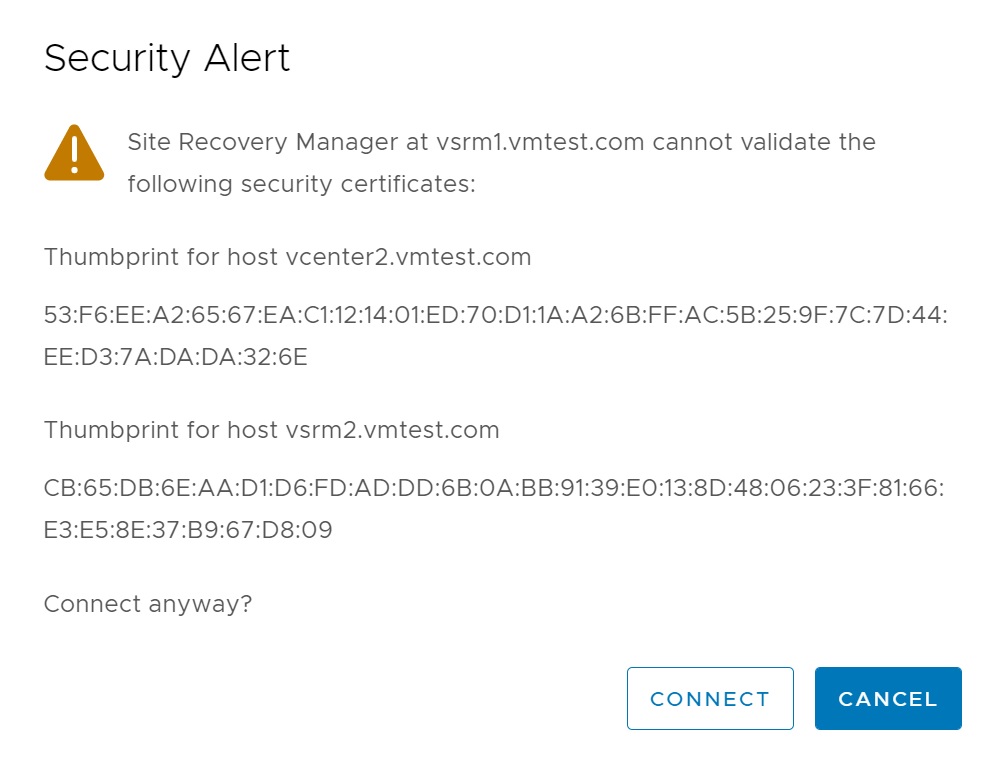Click the final D8:09 of the vsrm2 thumbprint
The height and width of the screenshot is (767, 1005).
[x=303, y=530]
